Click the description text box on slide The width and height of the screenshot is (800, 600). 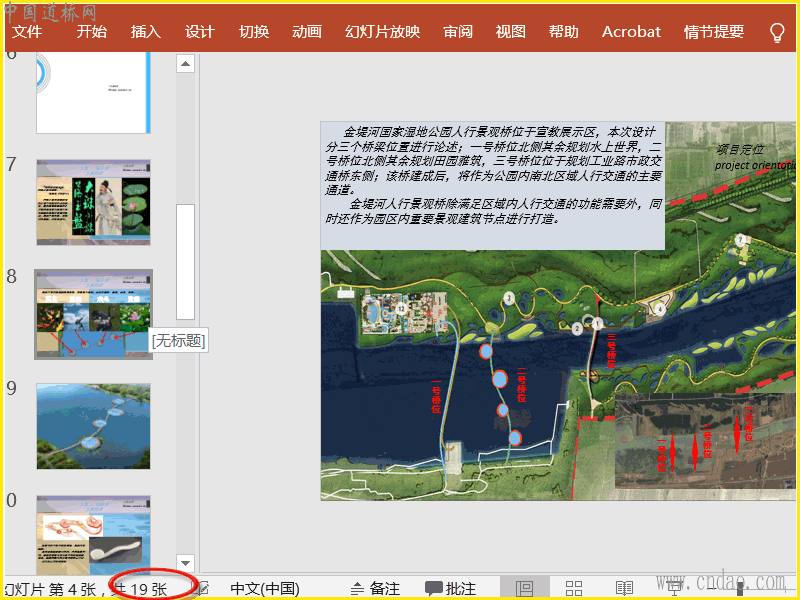pyautogui.click(x=493, y=186)
